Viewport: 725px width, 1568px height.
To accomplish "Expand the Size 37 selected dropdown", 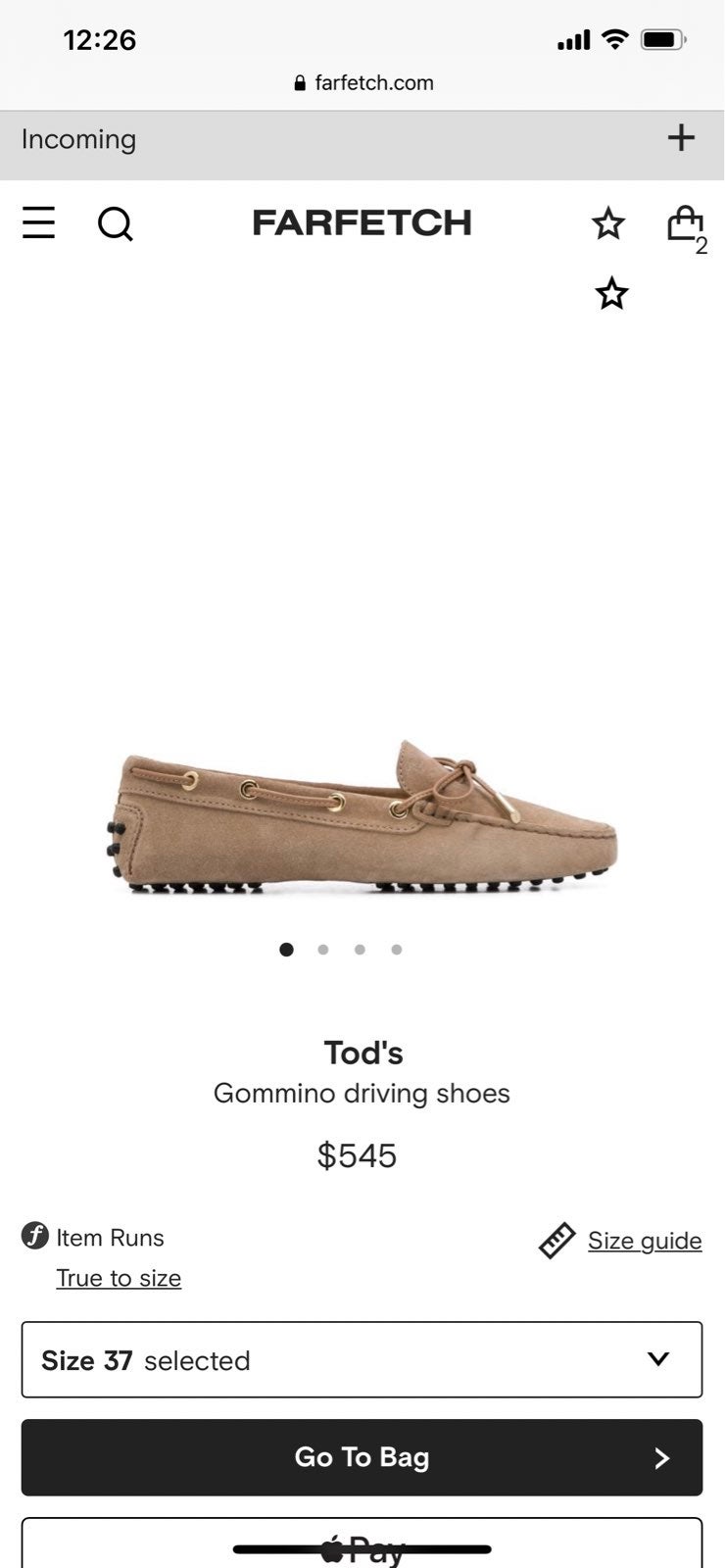I will tap(362, 1359).
